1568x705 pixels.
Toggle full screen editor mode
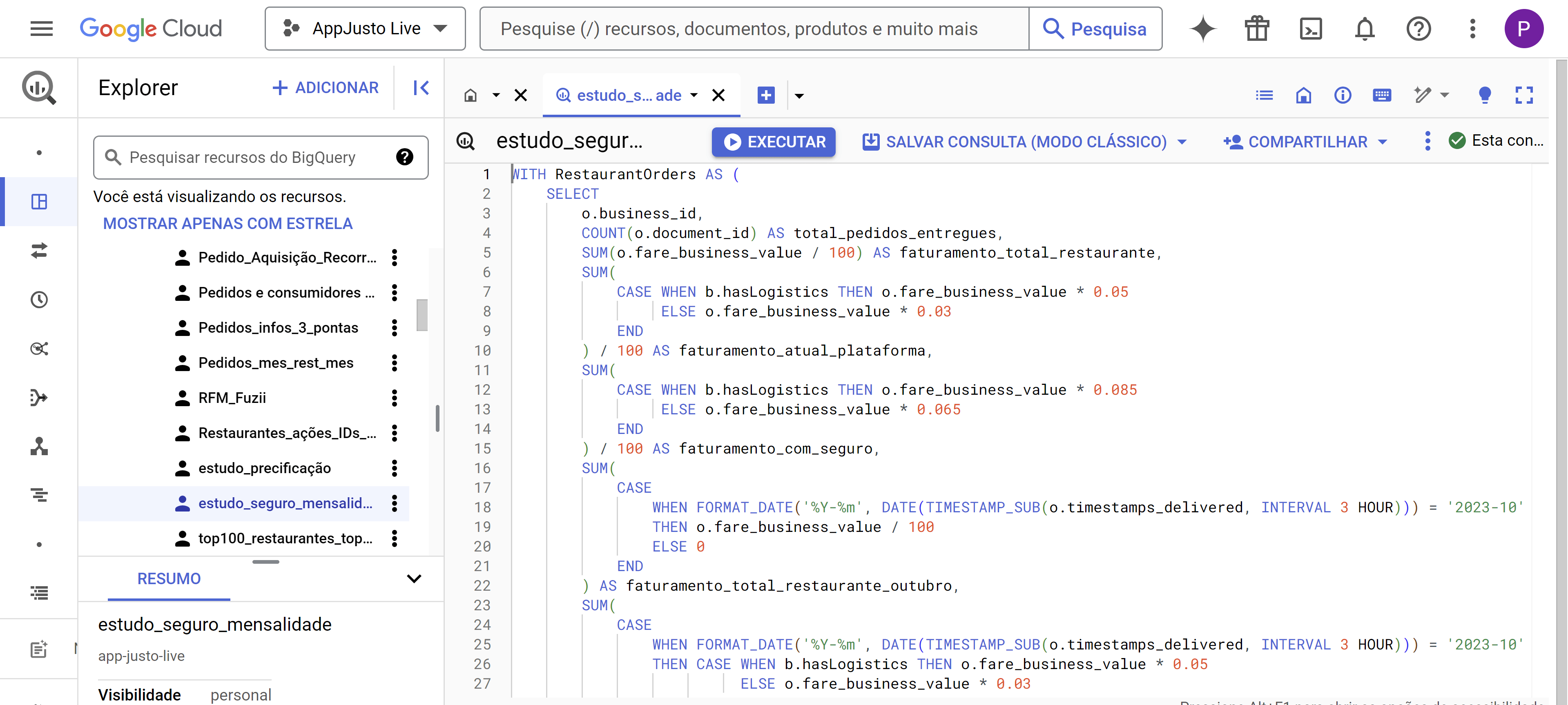tap(1524, 96)
